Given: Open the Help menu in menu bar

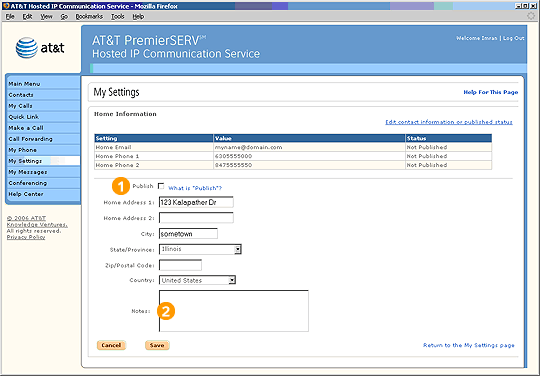Looking at the screenshot, I should tap(138, 17).
